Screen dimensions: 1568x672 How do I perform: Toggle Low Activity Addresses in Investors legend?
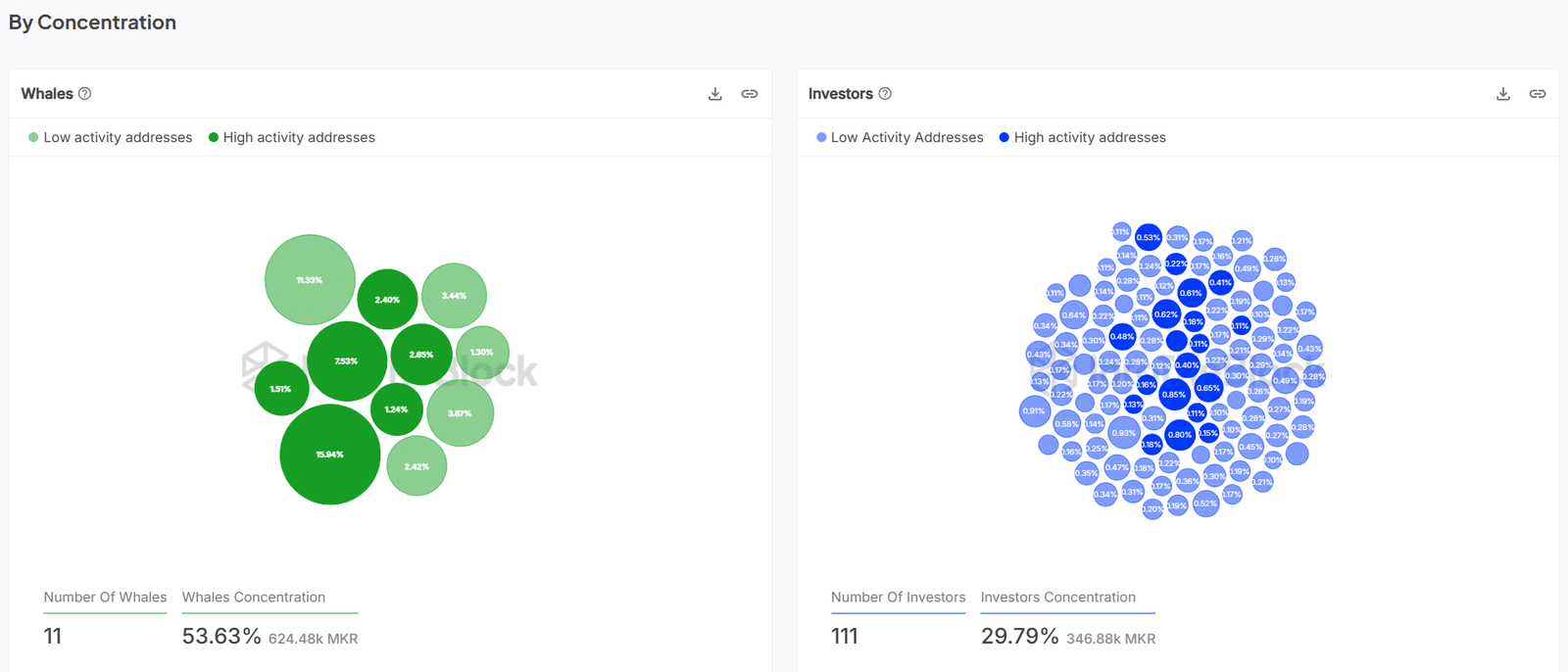pos(899,138)
